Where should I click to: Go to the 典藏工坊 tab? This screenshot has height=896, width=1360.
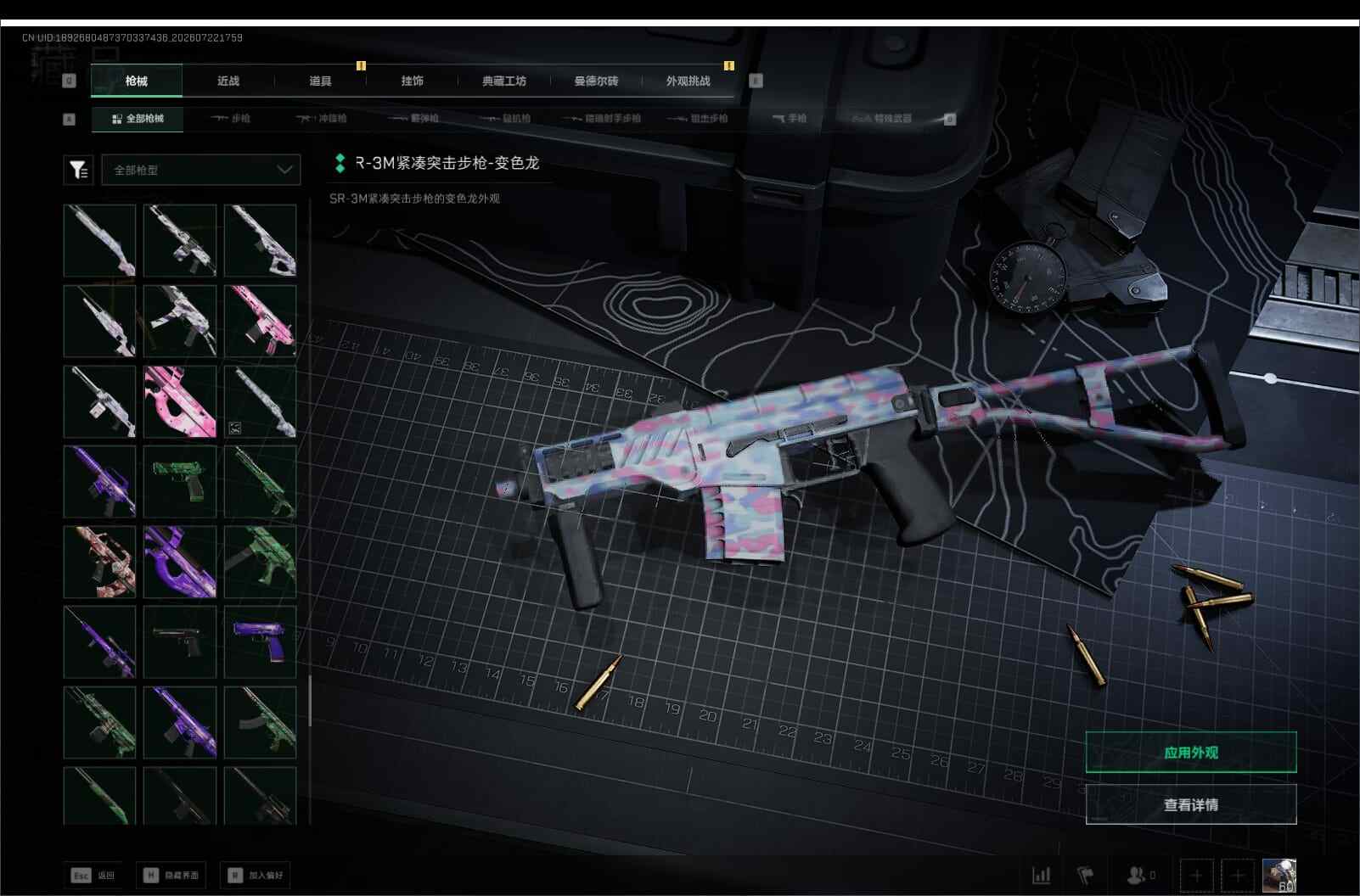click(504, 81)
